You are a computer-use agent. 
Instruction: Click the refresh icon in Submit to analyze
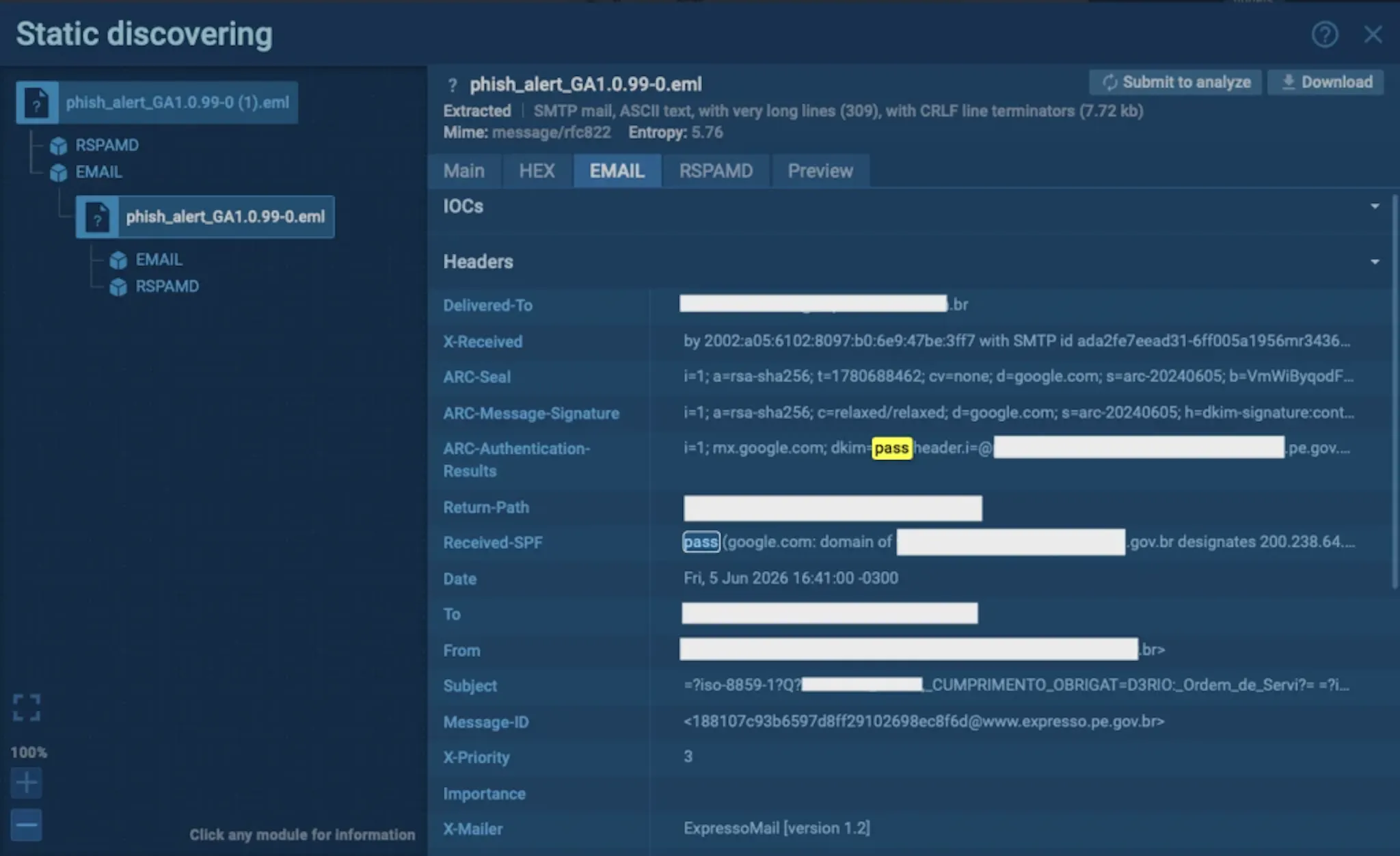click(1109, 83)
